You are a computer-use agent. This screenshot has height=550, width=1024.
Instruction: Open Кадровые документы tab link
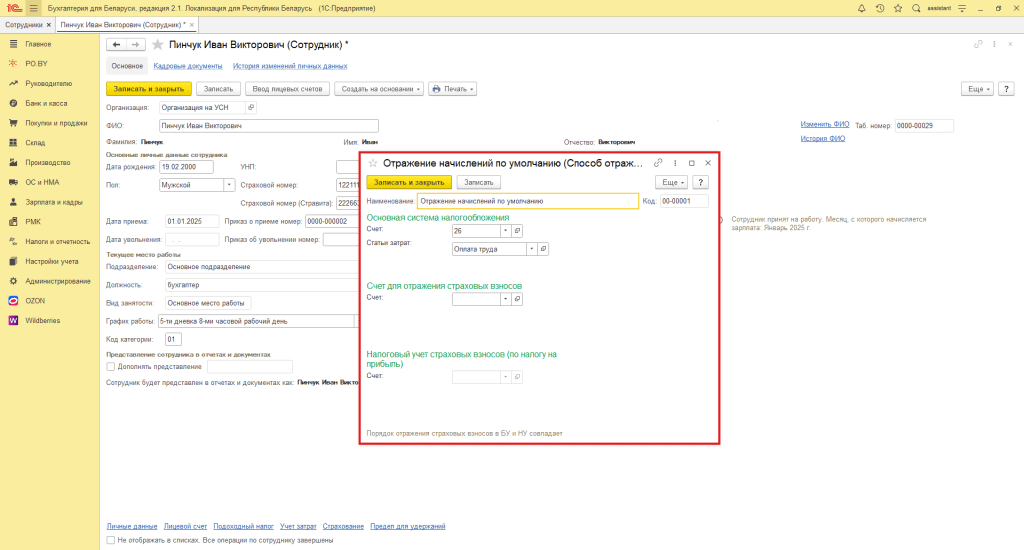coord(188,66)
